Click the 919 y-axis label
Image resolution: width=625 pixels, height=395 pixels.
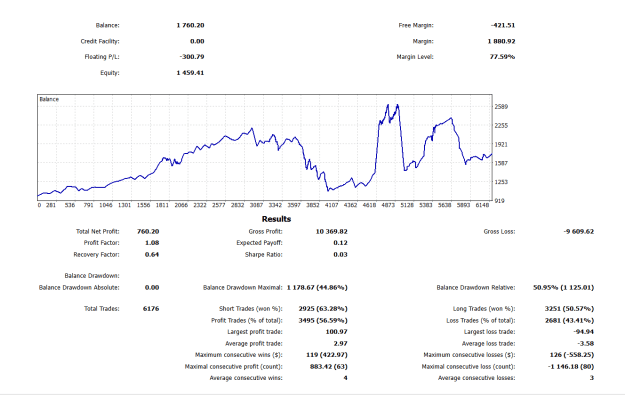click(x=499, y=200)
